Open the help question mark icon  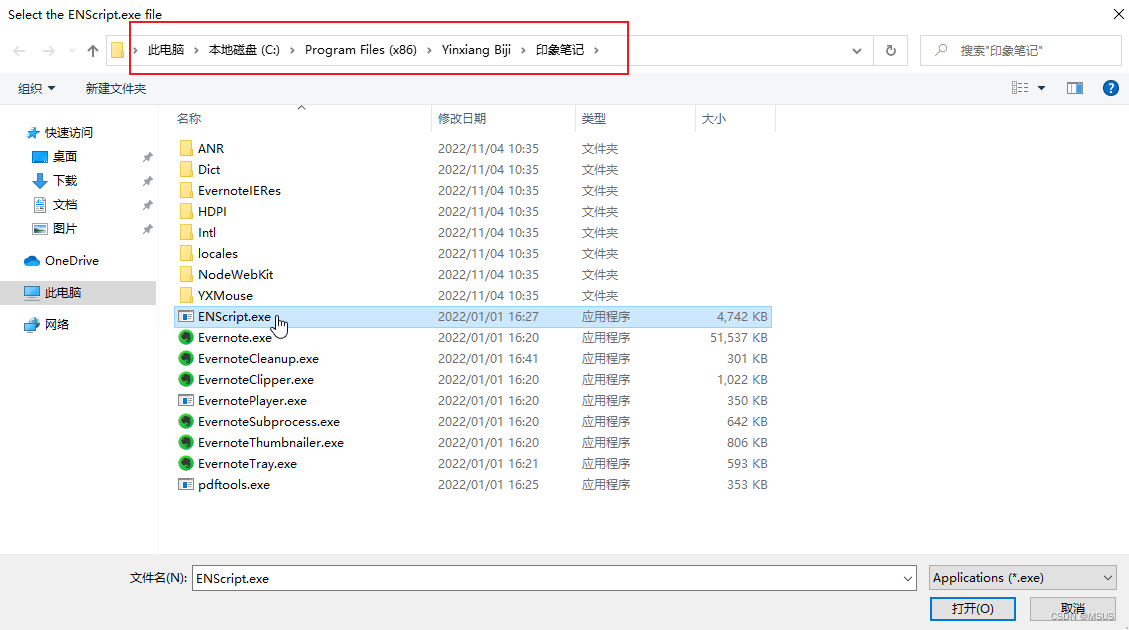(1110, 88)
